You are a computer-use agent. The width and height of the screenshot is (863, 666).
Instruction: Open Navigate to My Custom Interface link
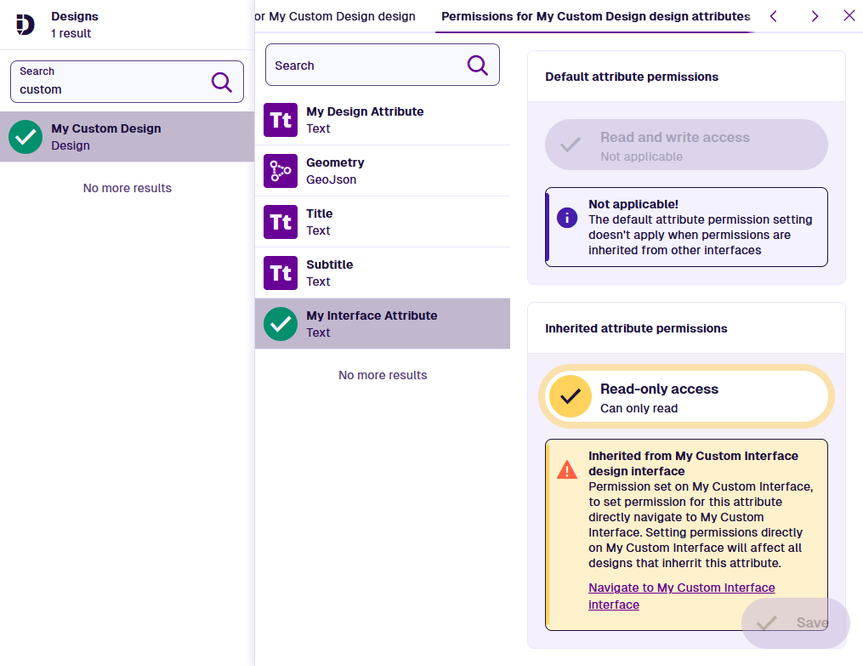pos(681,596)
